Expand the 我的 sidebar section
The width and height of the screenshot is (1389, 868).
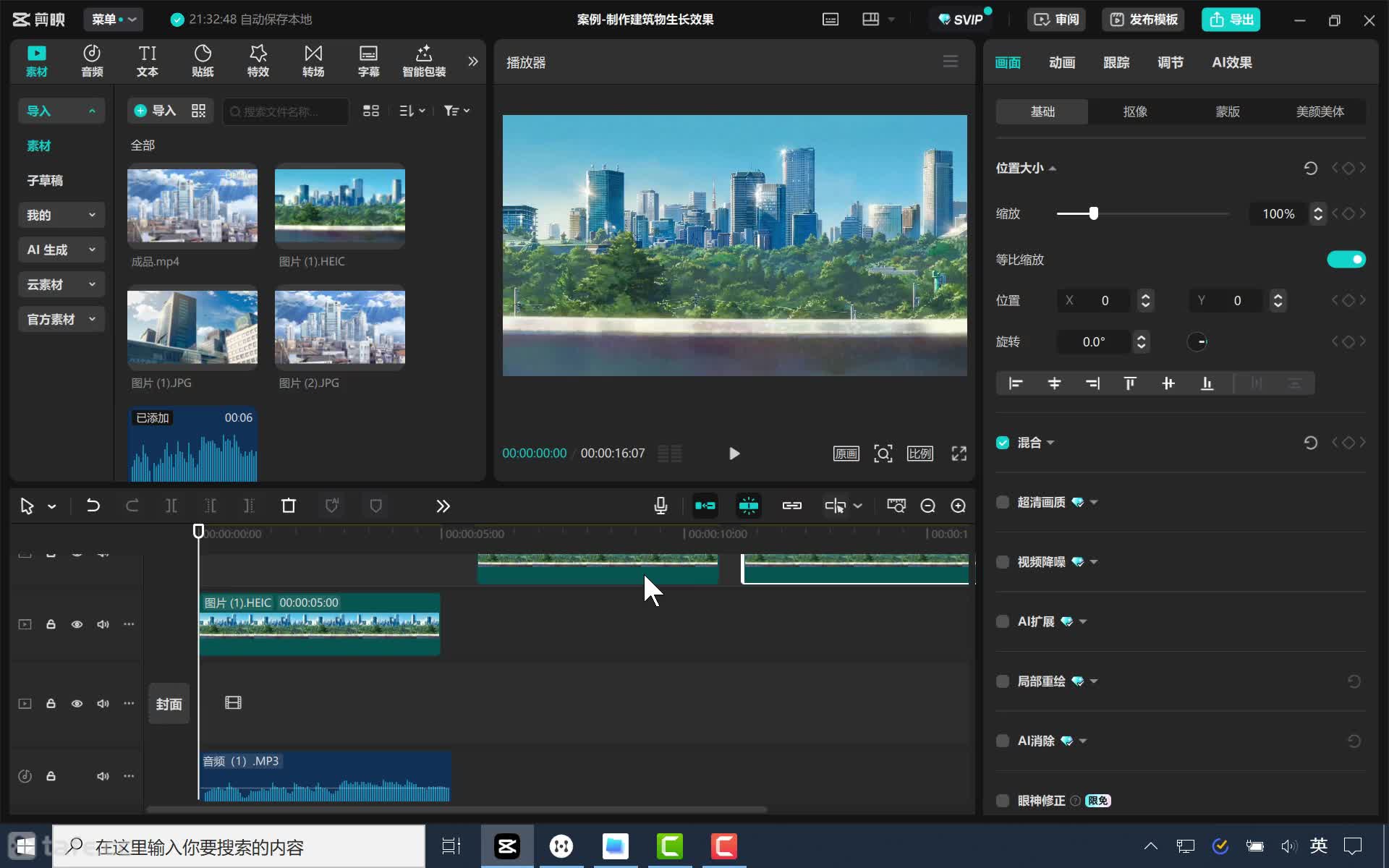61,215
